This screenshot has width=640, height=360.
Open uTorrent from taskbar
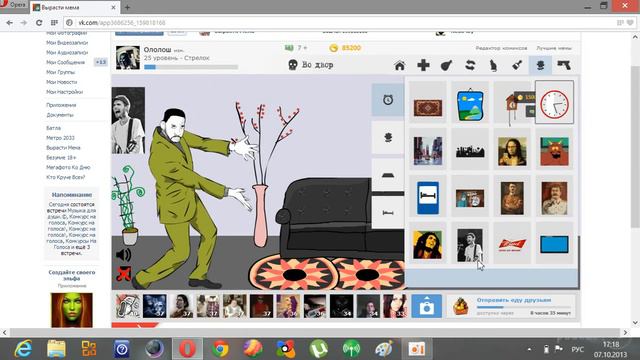(318, 349)
